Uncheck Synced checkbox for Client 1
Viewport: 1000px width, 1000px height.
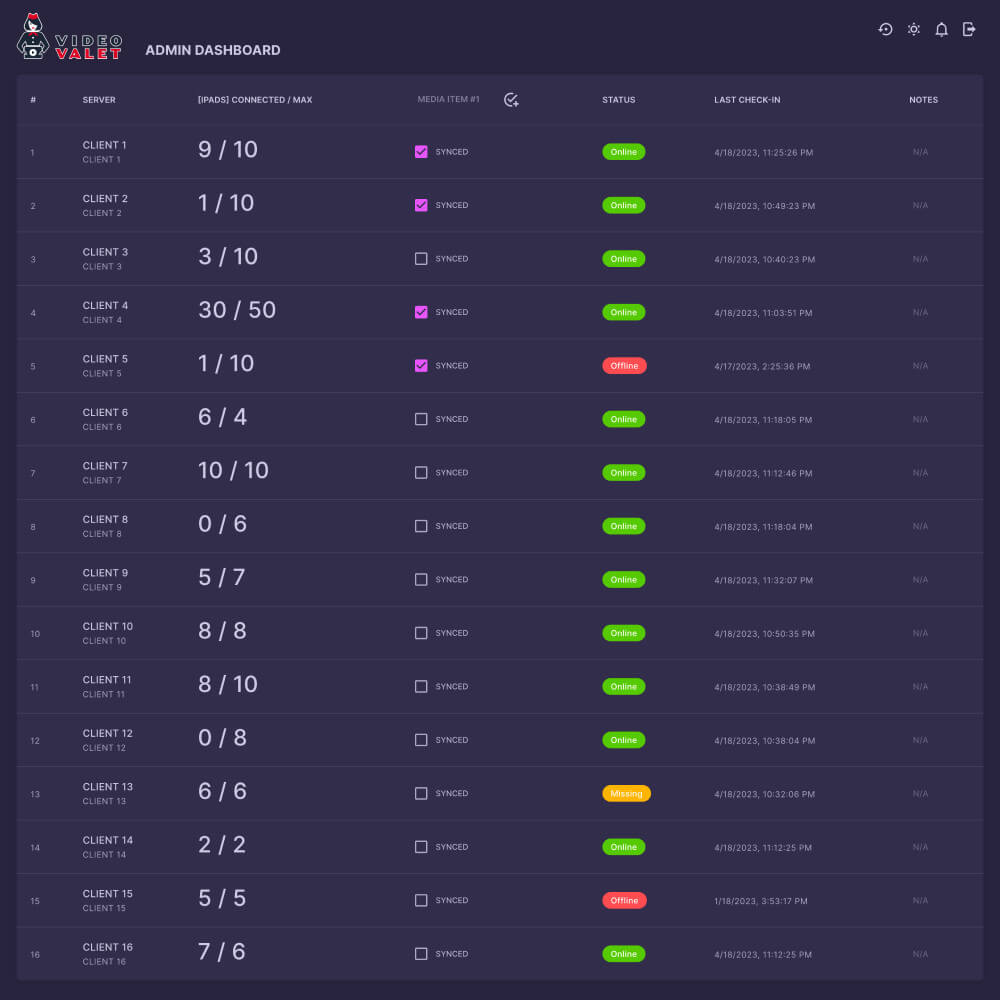point(421,152)
